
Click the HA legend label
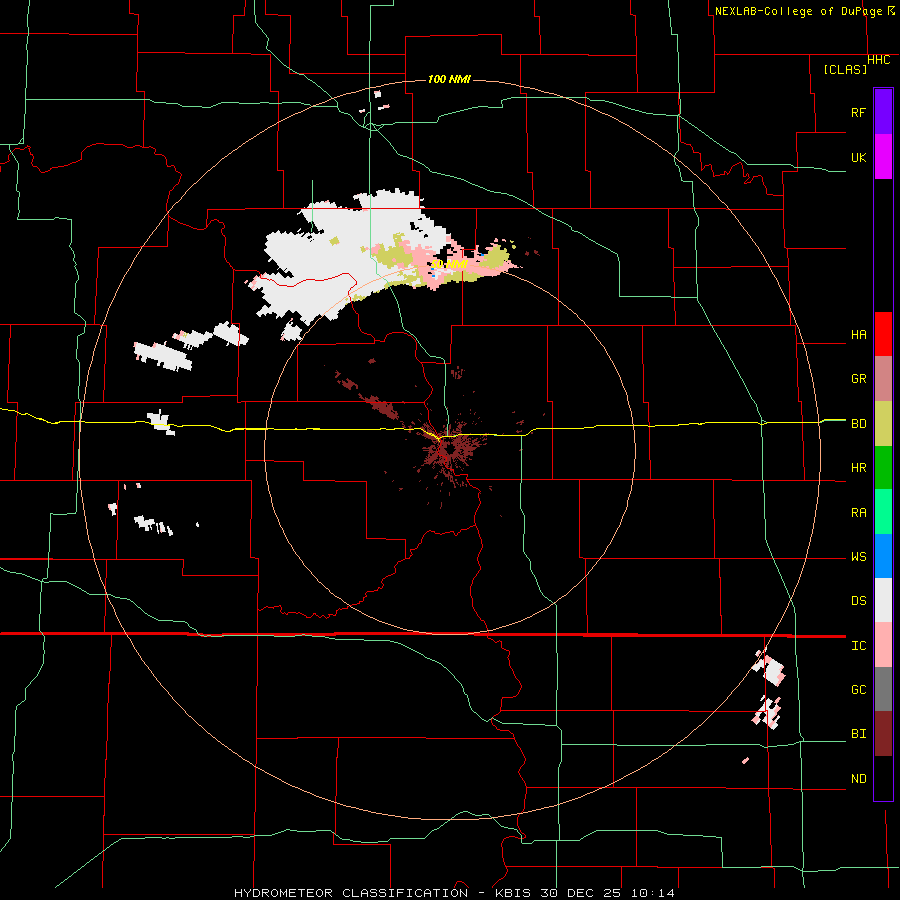click(x=858, y=335)
